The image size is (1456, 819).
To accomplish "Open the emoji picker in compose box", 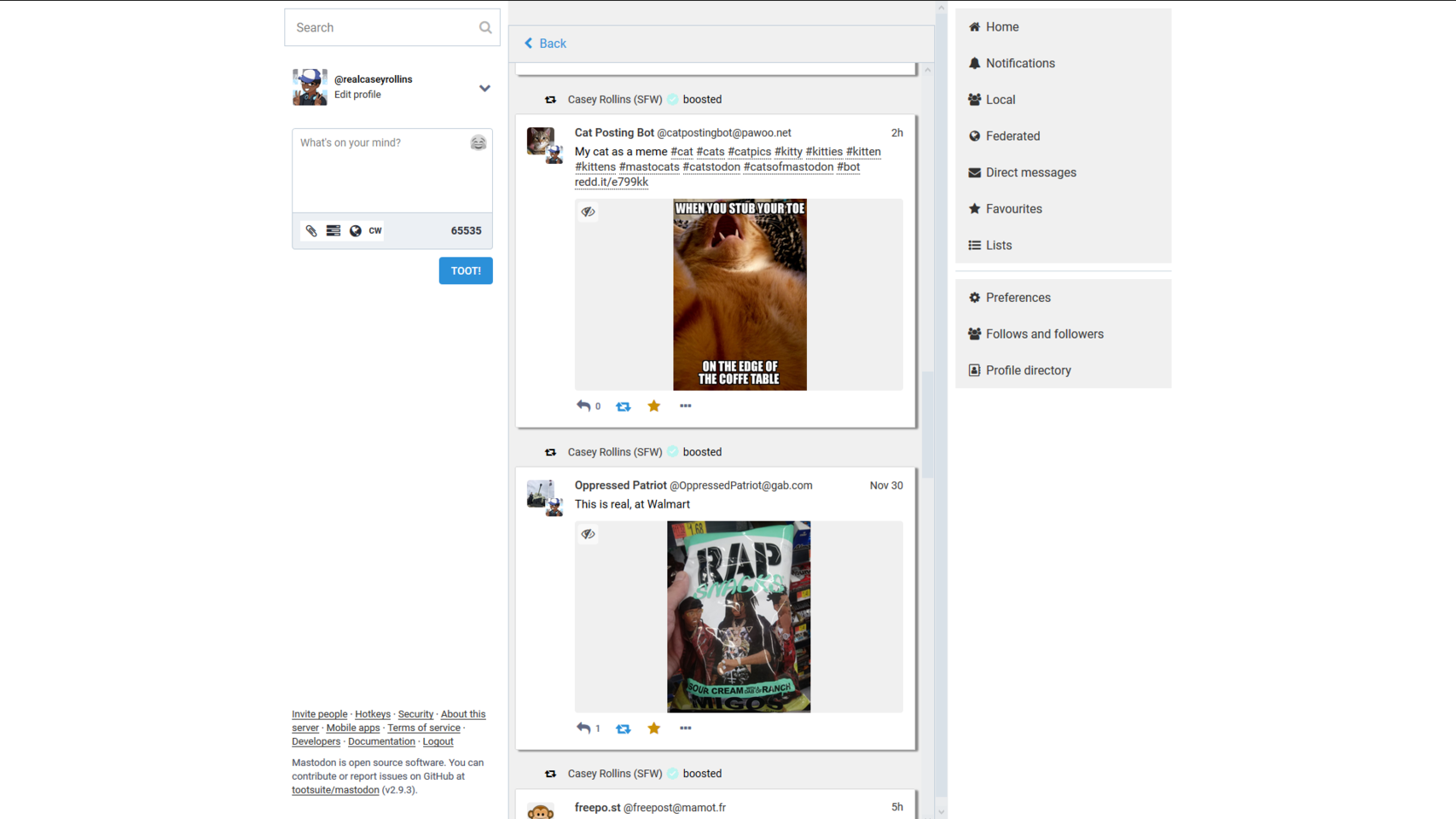I will (478, 142).
